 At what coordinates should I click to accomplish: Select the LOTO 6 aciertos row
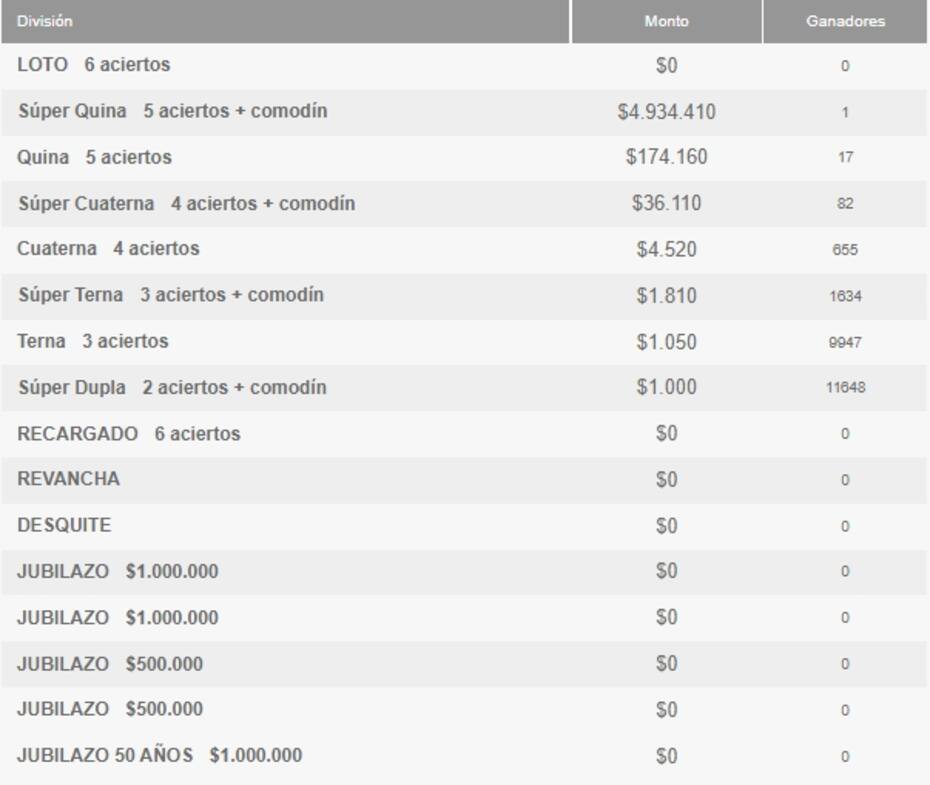point(464,65)
